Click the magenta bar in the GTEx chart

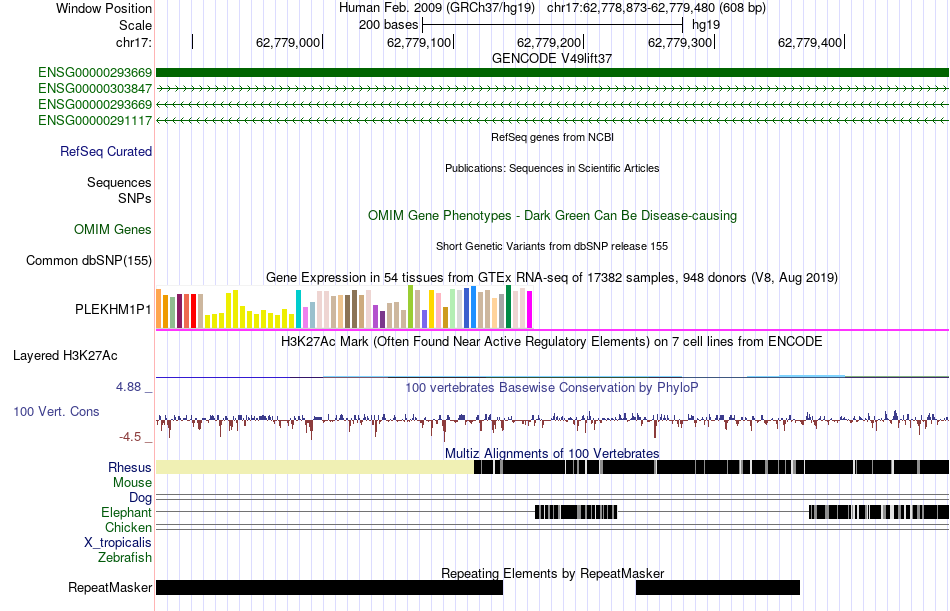pos(530,310)
